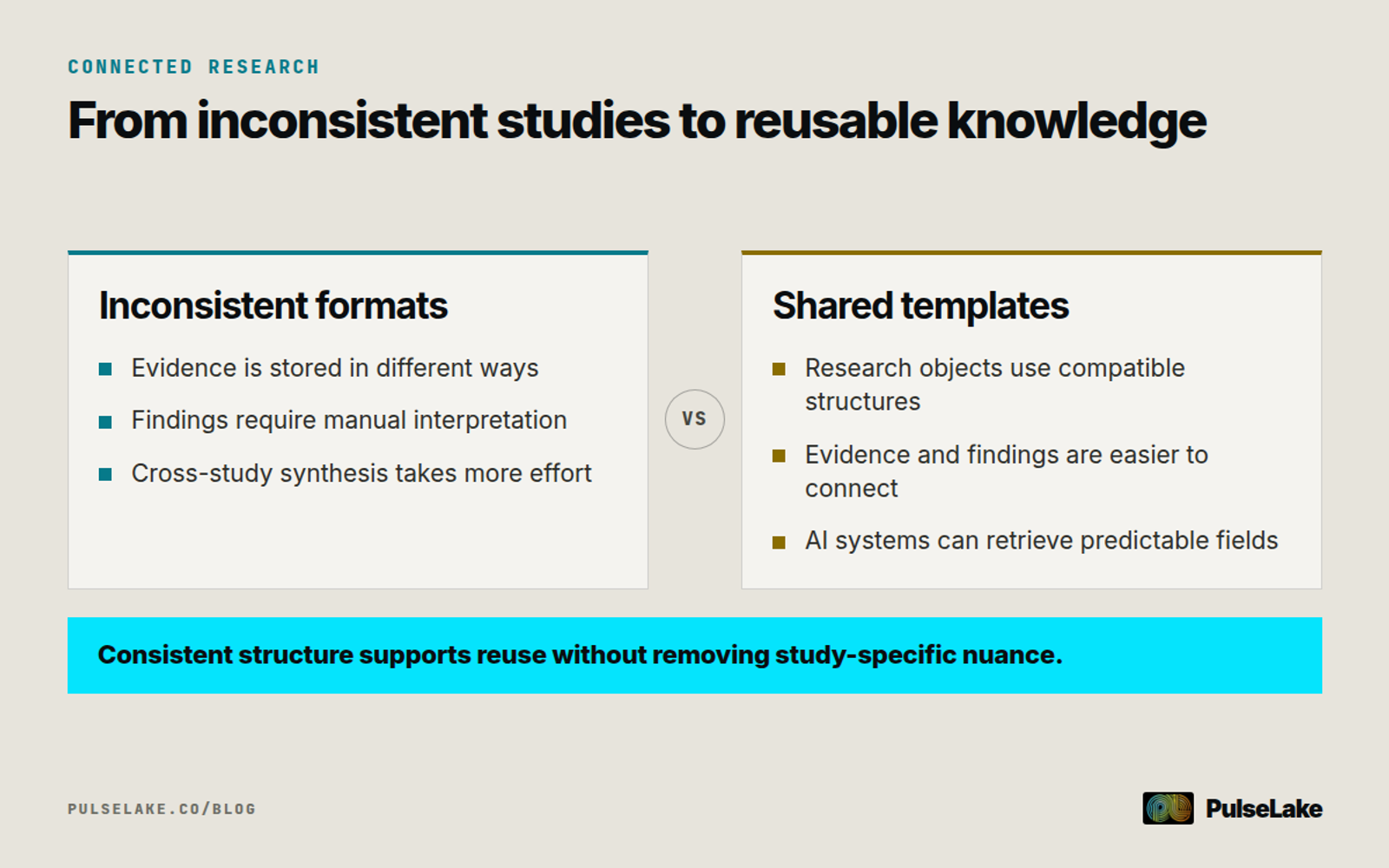Click the PulseLake logo icon

(1168, 808)
